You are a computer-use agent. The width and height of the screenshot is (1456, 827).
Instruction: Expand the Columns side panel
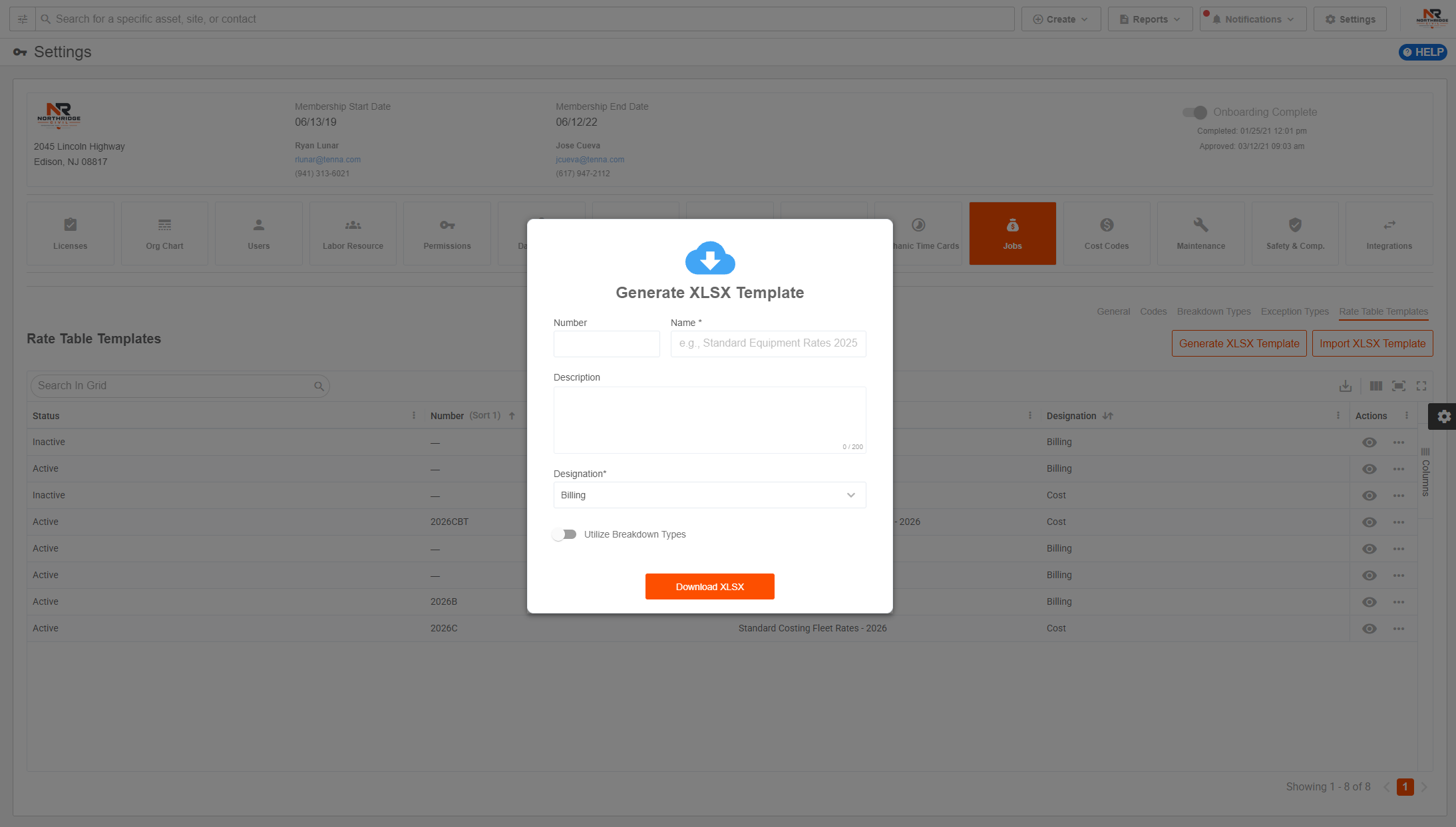tap(1425, 472)
